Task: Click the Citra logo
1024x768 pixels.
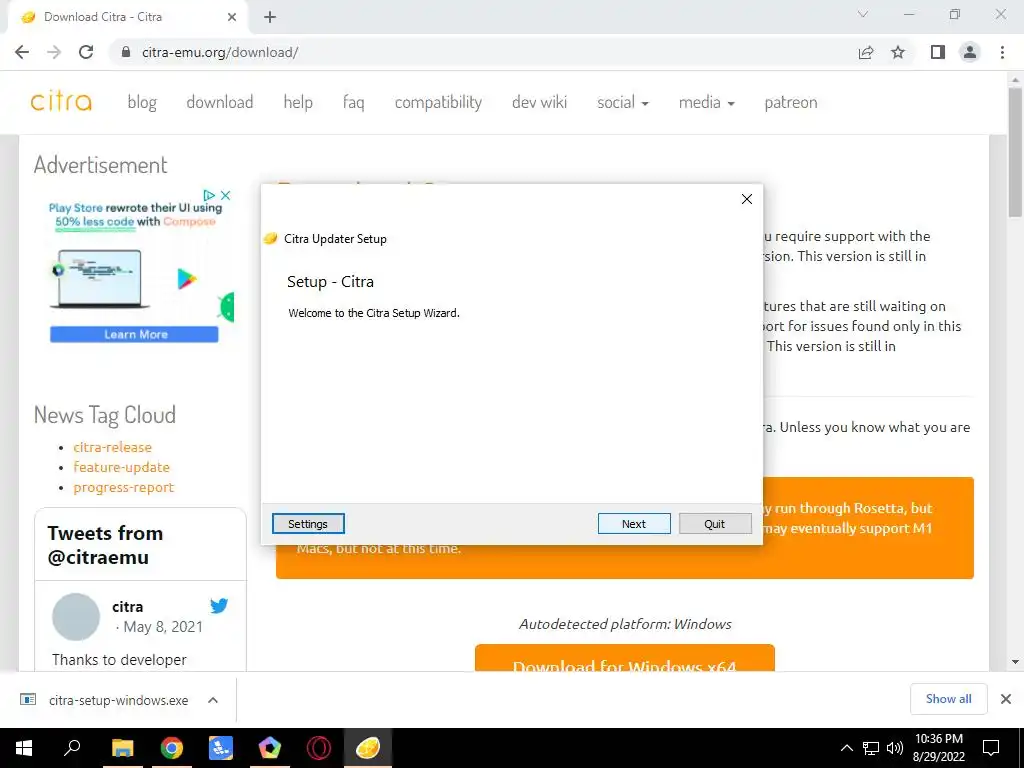Action: tap(61, 102)
